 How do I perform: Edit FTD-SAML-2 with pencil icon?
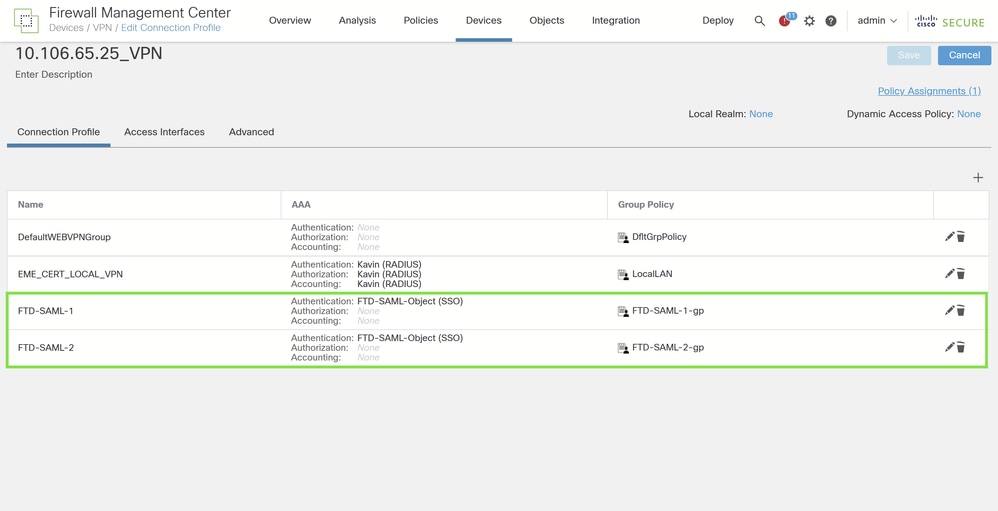(x=950, y=347)
